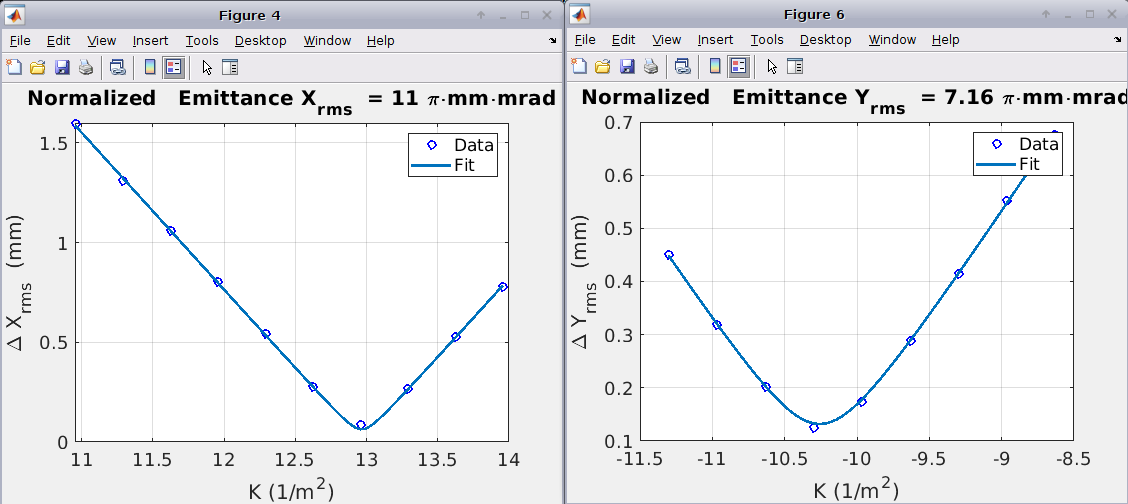
Task: Open the File menu in Figure 4
Action: coord(20,40)
